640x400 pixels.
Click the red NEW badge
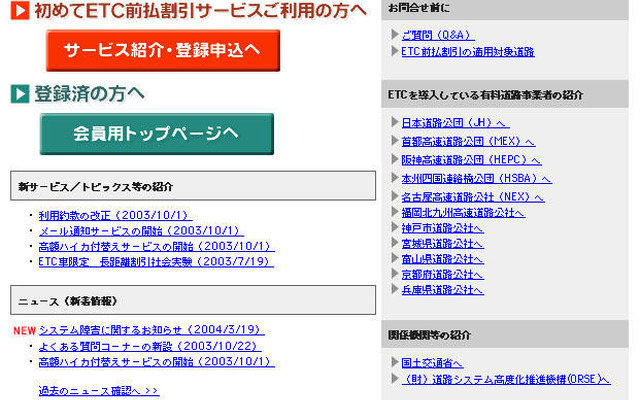[x=24, y=331]
